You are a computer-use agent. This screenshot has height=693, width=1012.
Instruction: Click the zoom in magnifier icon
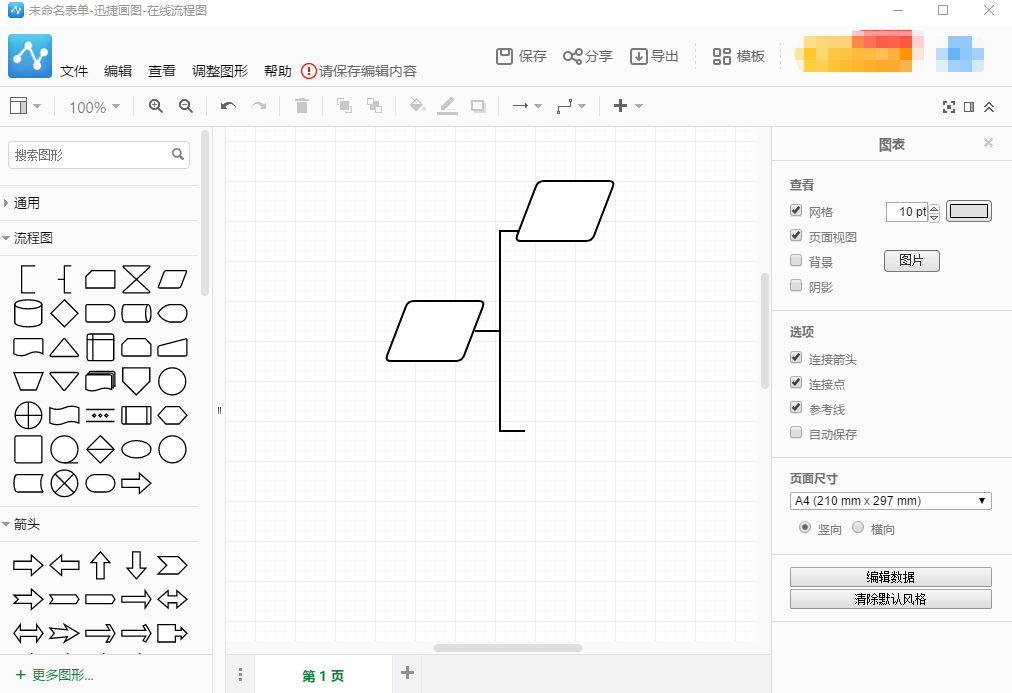155,106
